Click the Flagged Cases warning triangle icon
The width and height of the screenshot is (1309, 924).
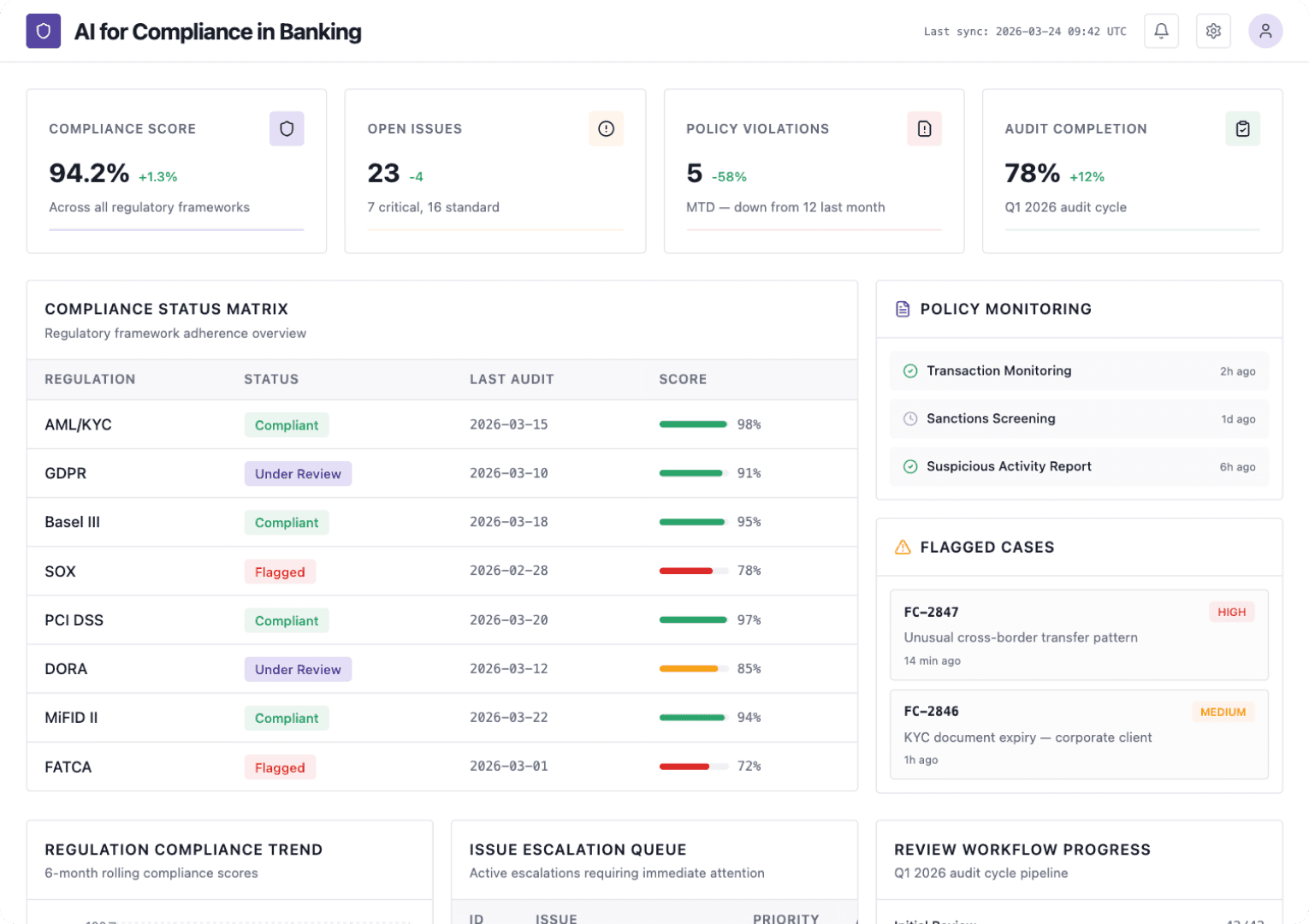[903, 547]
